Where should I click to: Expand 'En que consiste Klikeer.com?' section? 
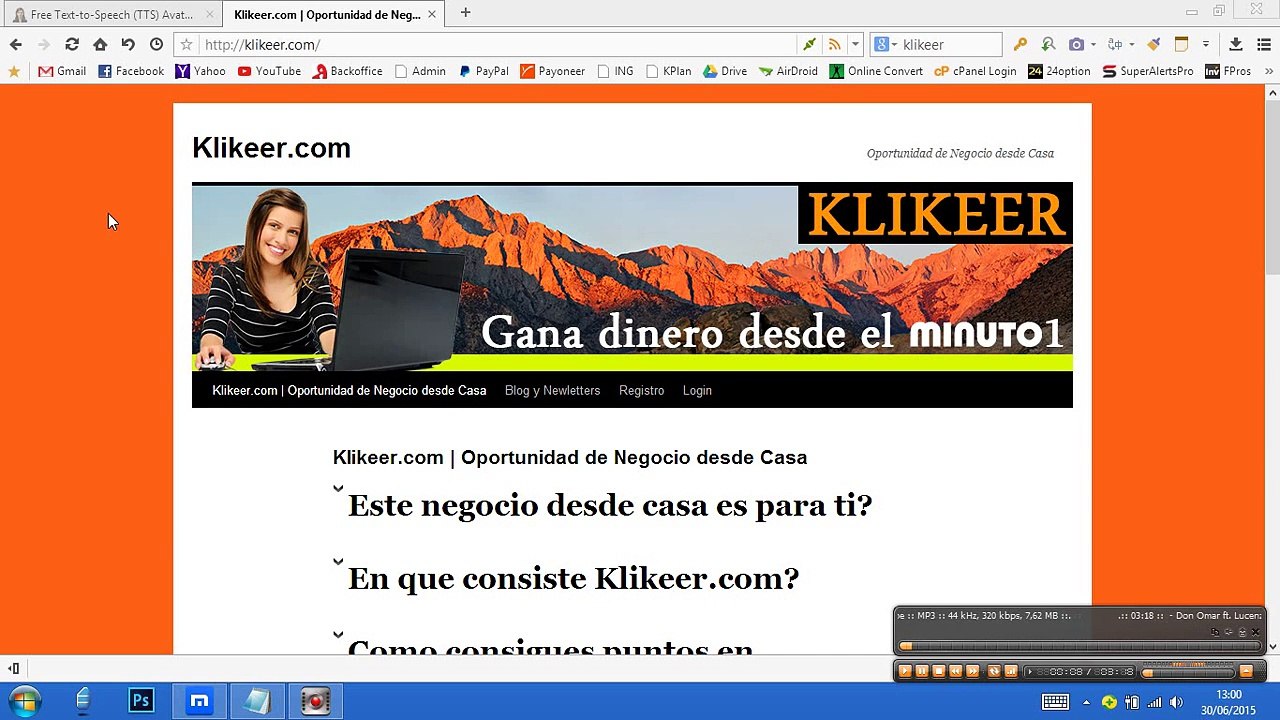573,578
